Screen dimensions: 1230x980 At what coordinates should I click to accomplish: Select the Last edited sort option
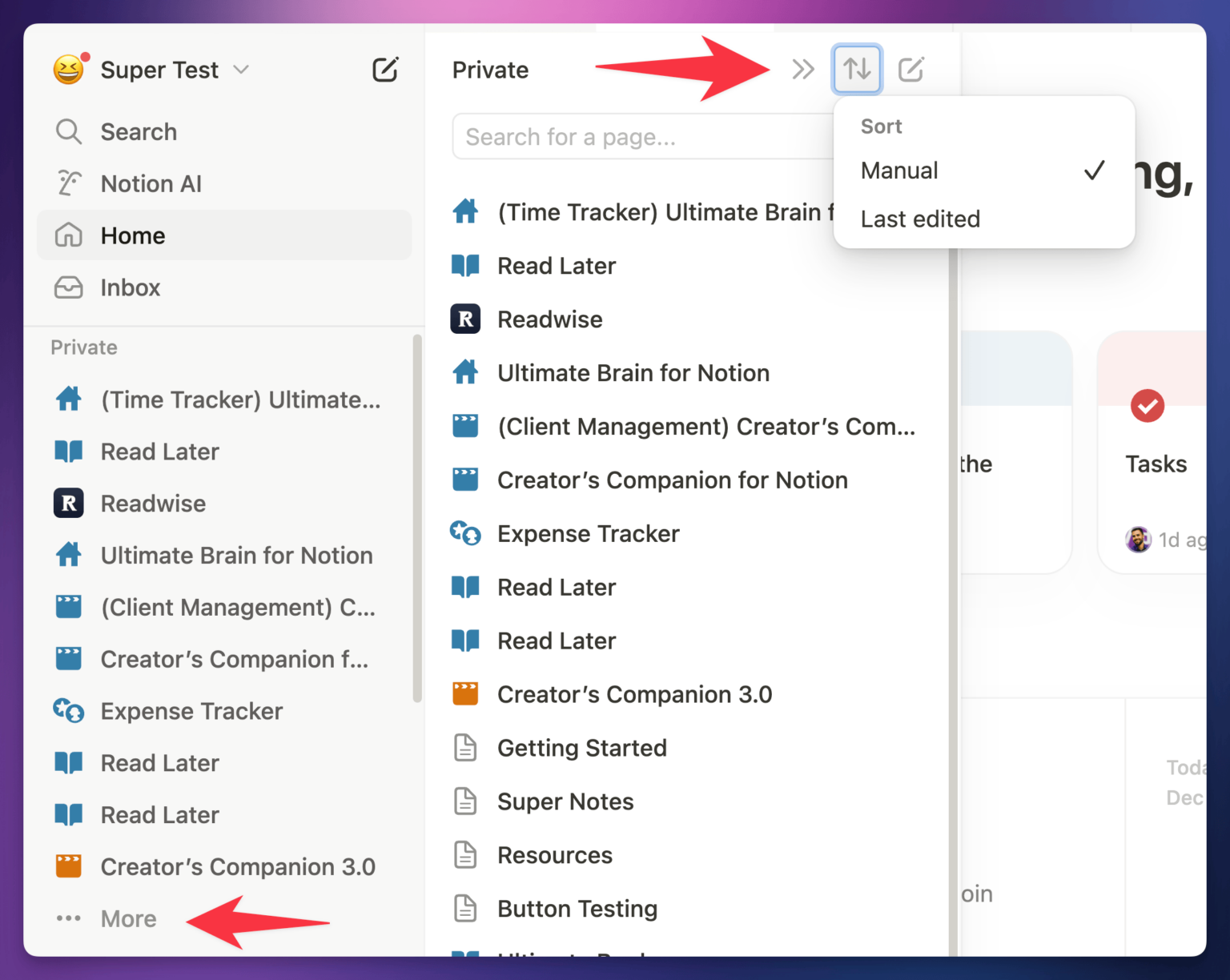[x=920, y=219]
